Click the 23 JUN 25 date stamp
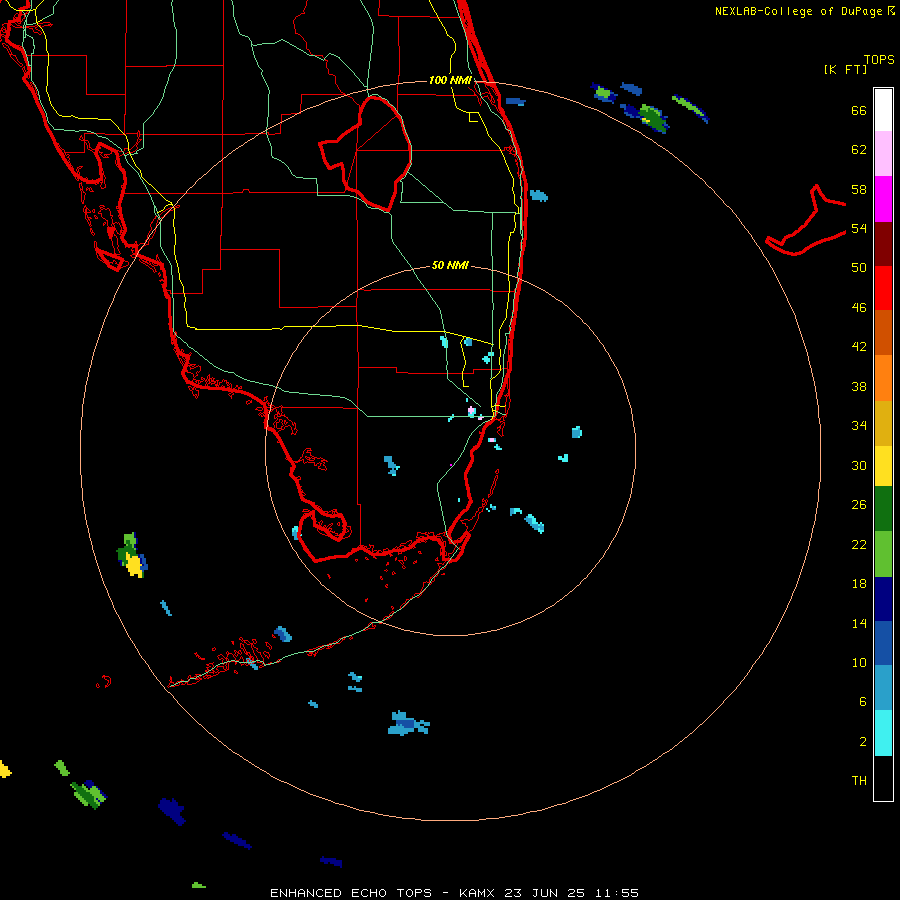 click(545, 893)
